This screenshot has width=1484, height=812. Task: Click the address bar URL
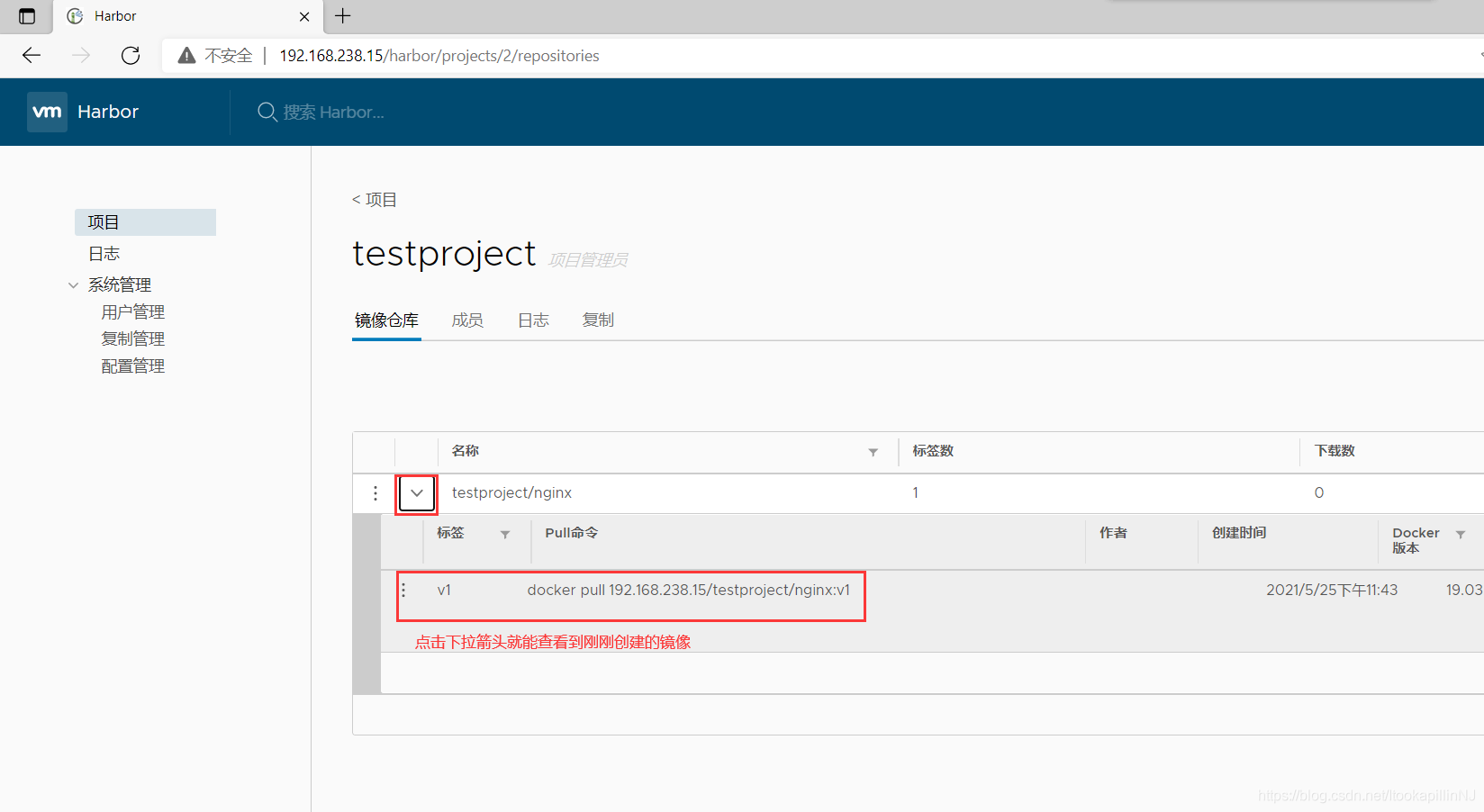[x=439, y=56]
